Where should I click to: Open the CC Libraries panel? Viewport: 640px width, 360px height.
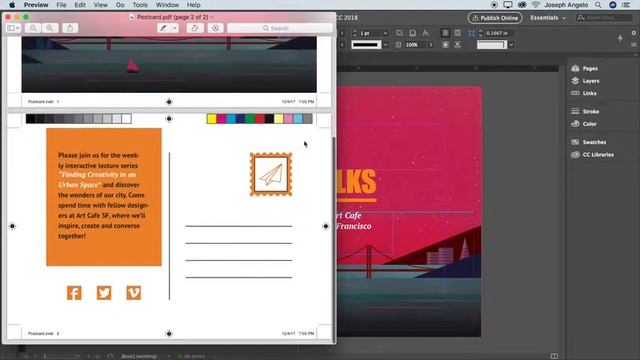click(592, 155)
